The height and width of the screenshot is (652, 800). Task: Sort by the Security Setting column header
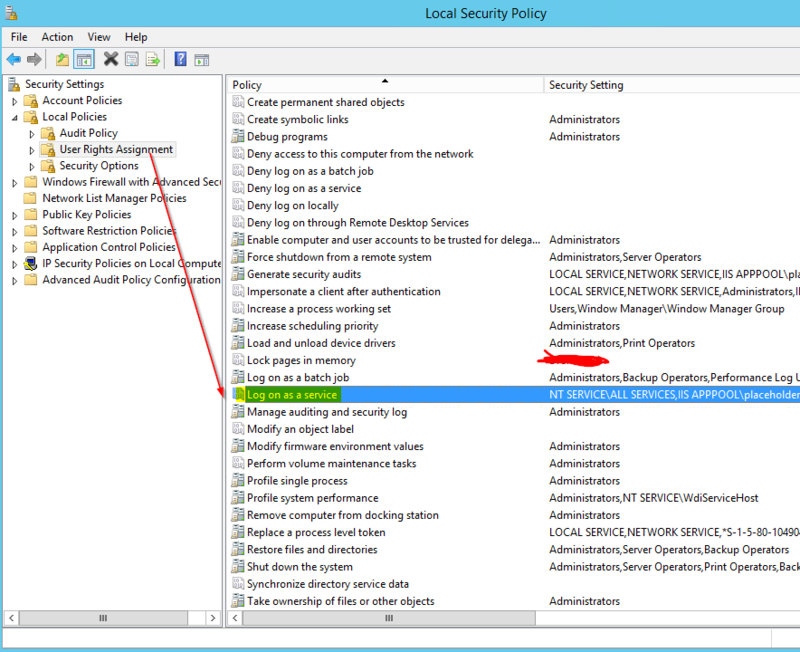click(x=586, y=84)
